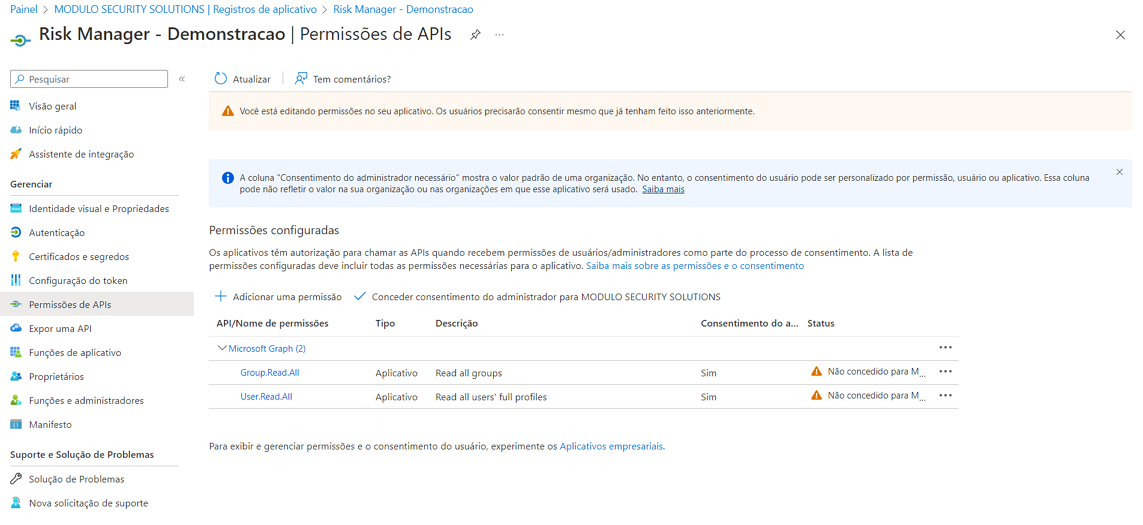Click Conceder consentimento do administrador button
Screen dimensions: 1143x525
[537, 297]
